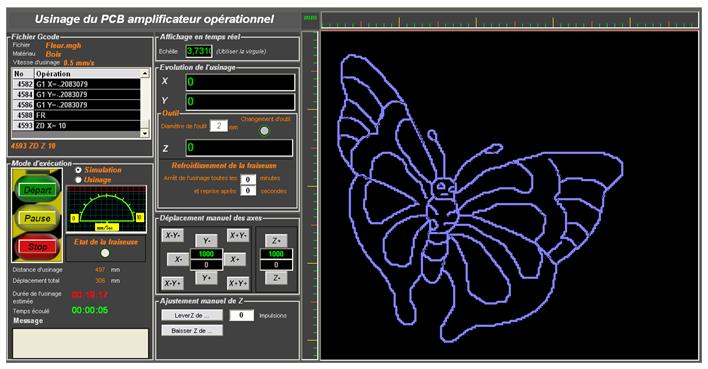Screen dimensions: 708x369
Task: Raise the tool with Z+ button
Action: point(276,241)
